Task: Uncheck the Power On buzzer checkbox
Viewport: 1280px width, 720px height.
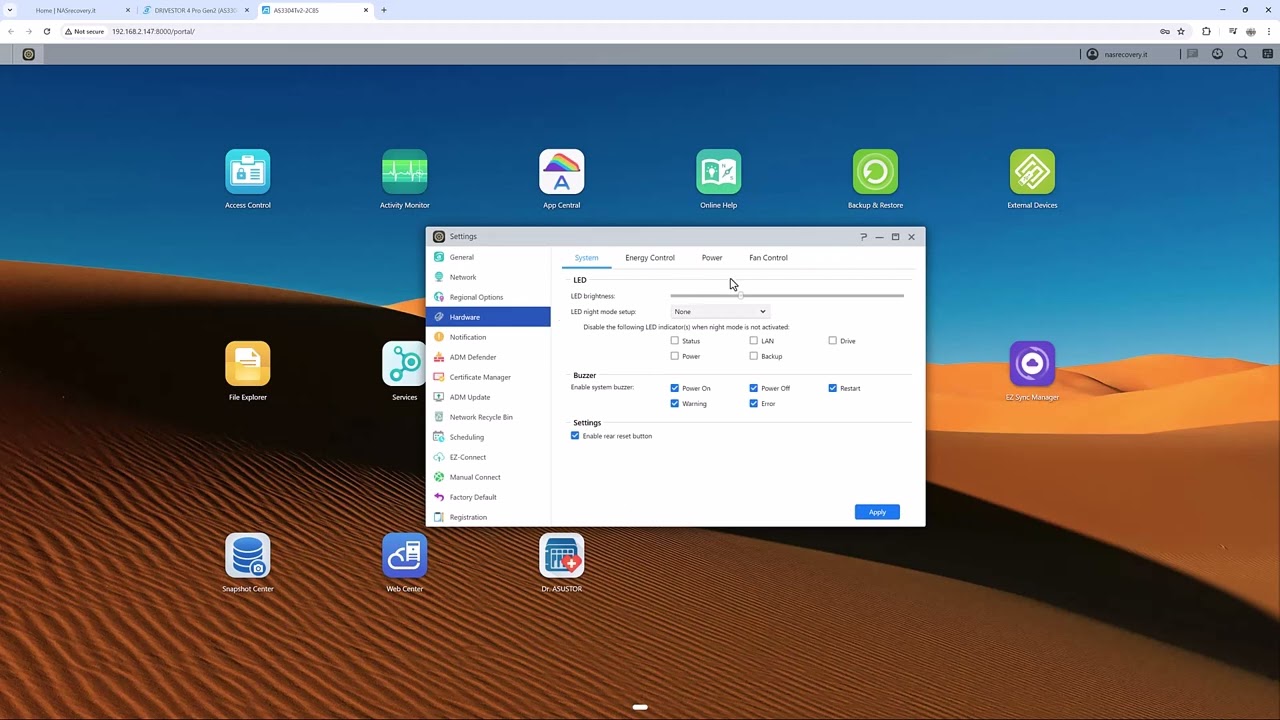Action: click(x=674, y=388)
